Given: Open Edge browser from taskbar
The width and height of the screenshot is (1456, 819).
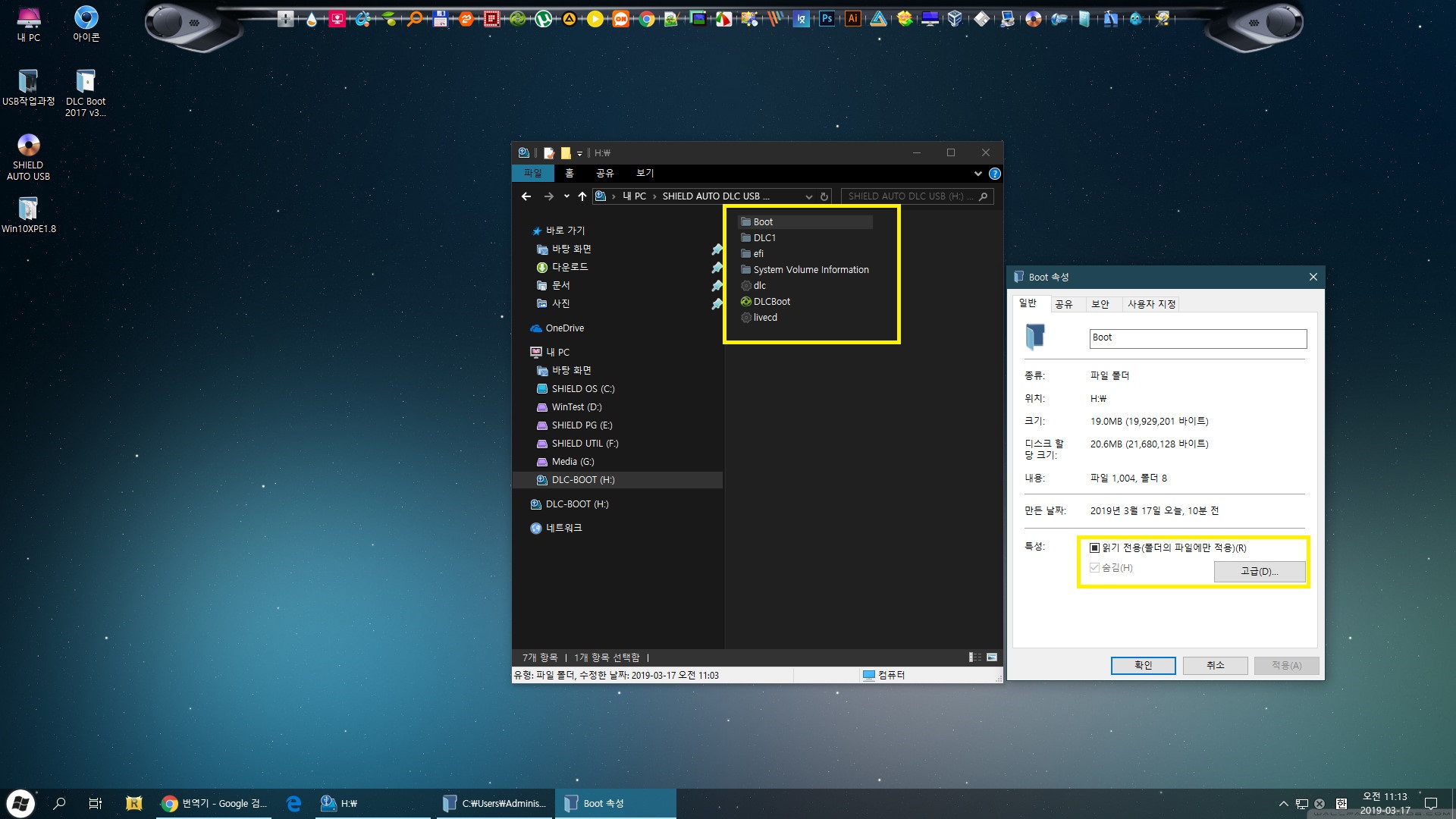Looking at the screenshot, I should [293, 803].
